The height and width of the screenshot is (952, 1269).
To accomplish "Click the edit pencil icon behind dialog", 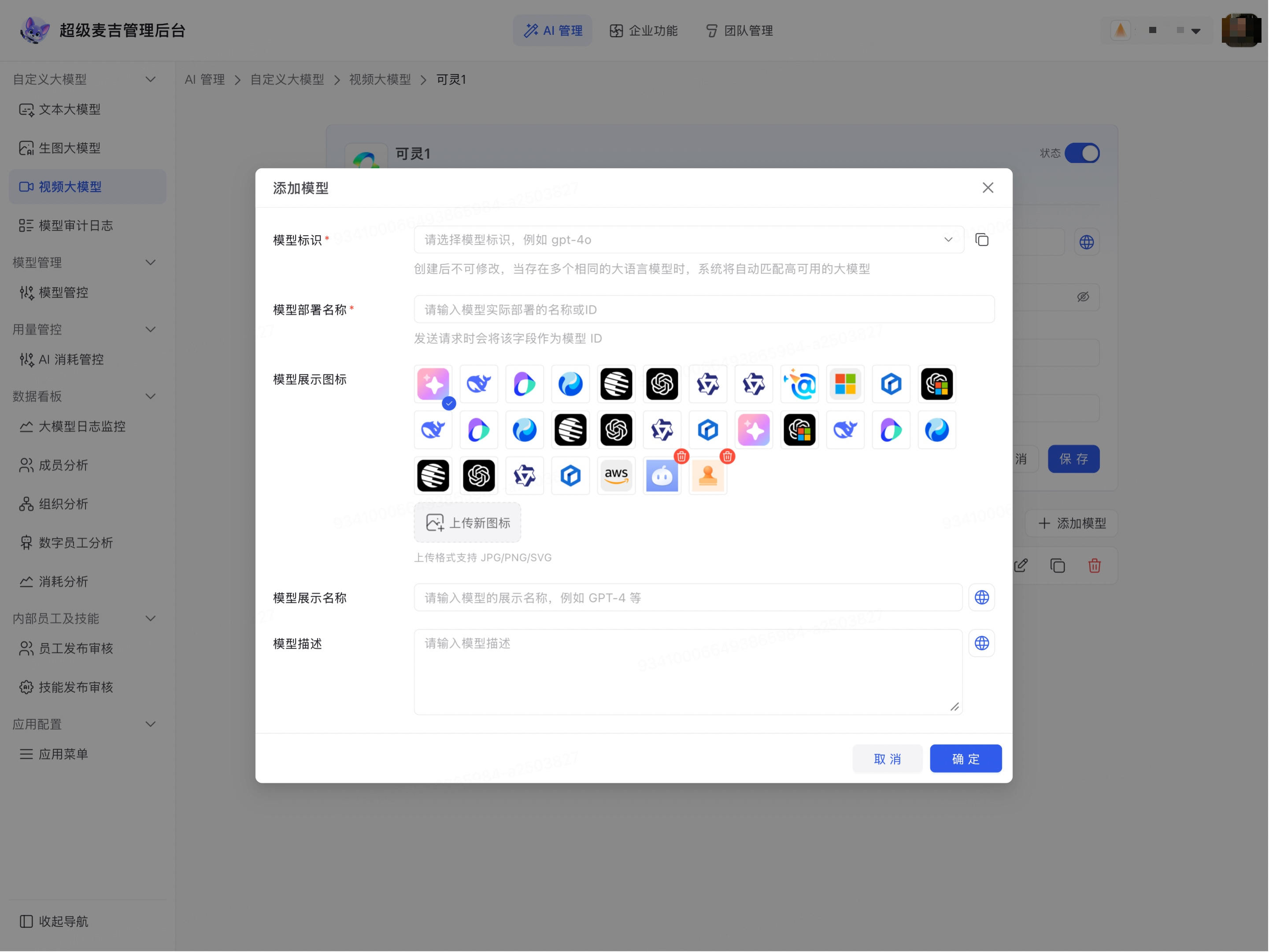I will pyautogui.click(x=1021, y=566).
